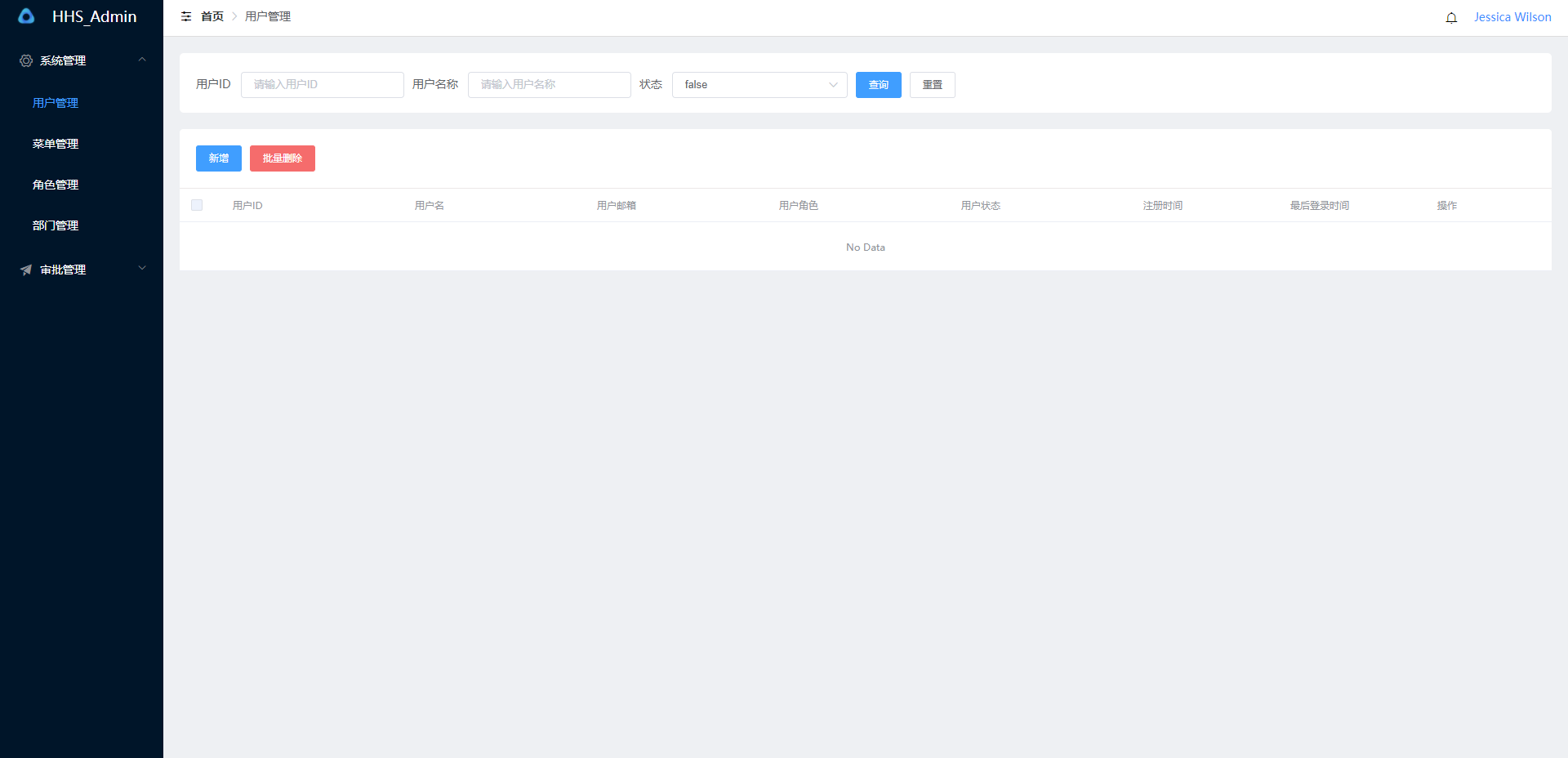Focus the 用户ID input field

pyautogui.click(x=323, y=85)
